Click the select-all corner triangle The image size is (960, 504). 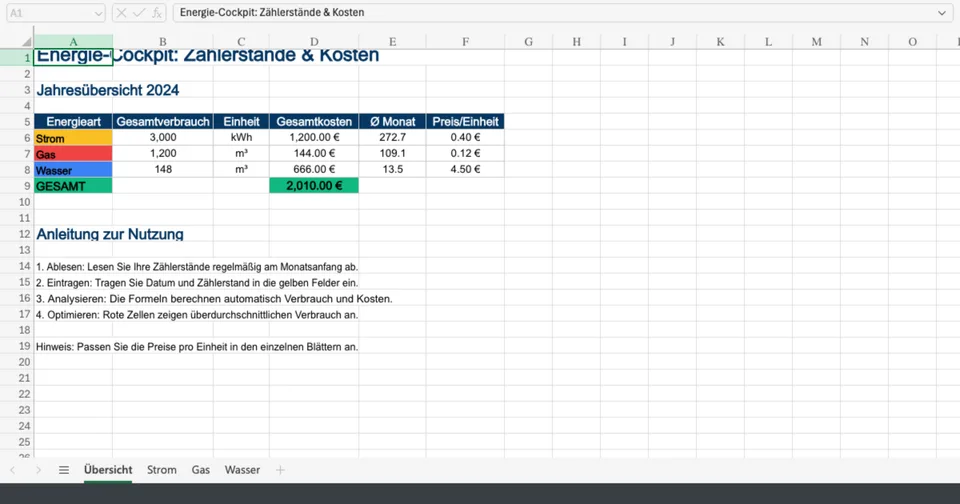click(16, 42)
